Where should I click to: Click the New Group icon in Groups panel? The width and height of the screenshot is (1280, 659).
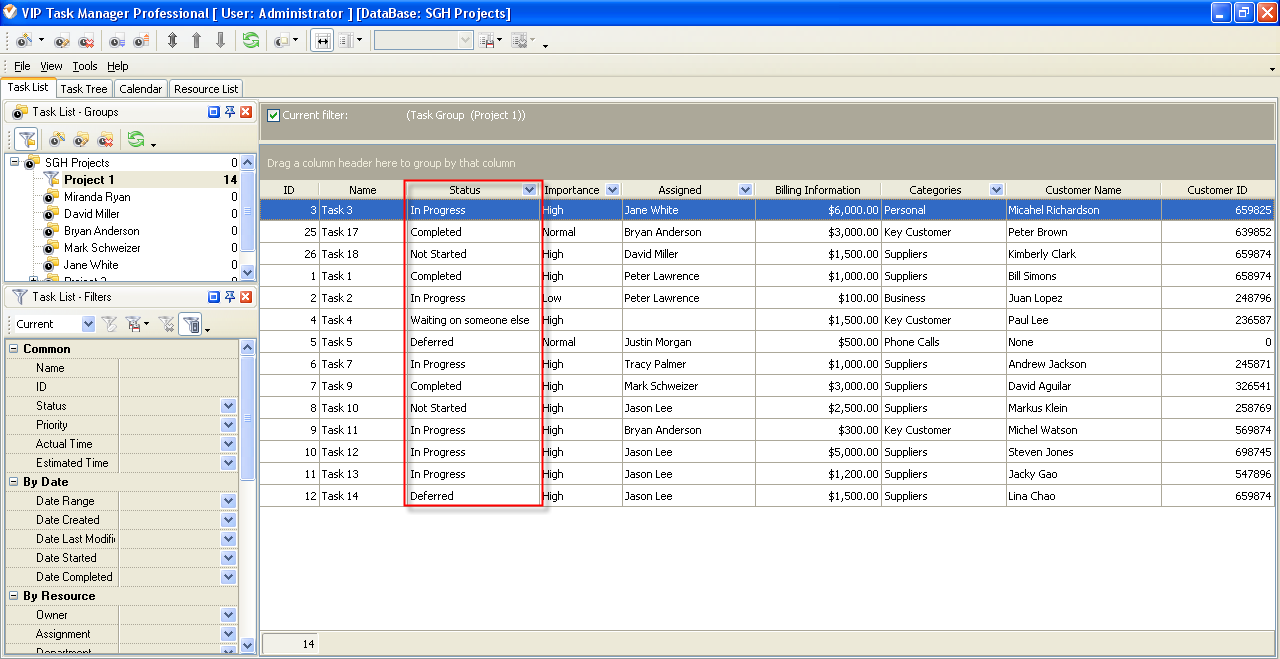point(58,140)
